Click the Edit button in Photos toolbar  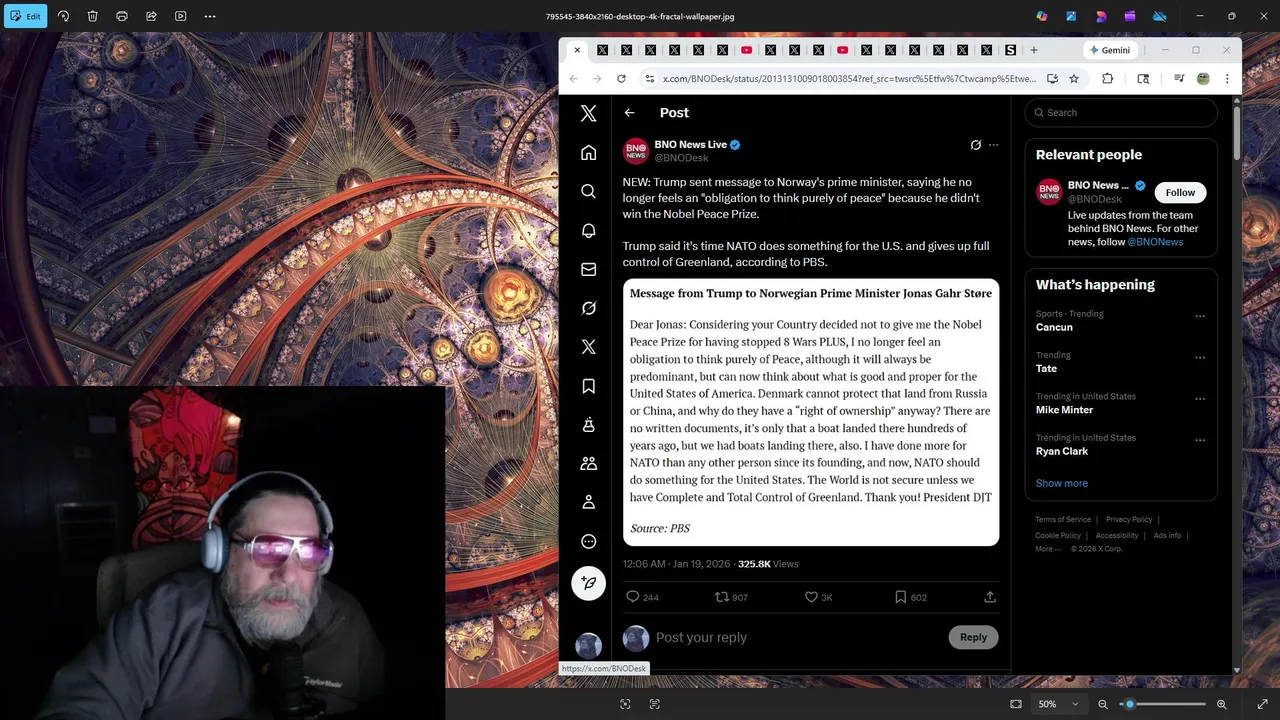[26, 16]
